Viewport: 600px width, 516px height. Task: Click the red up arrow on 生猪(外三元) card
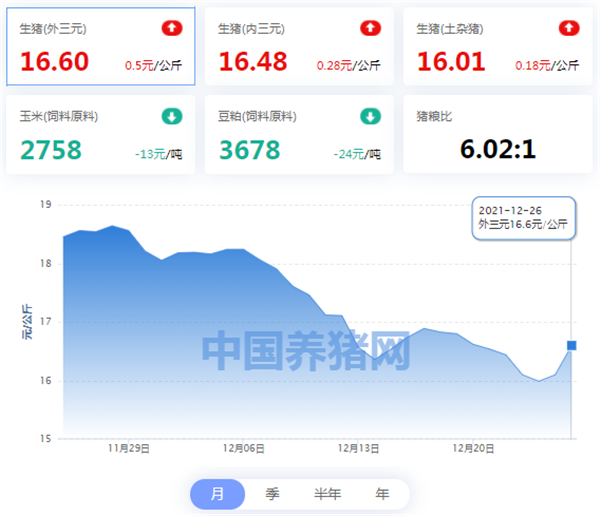[x=172, y=28]
